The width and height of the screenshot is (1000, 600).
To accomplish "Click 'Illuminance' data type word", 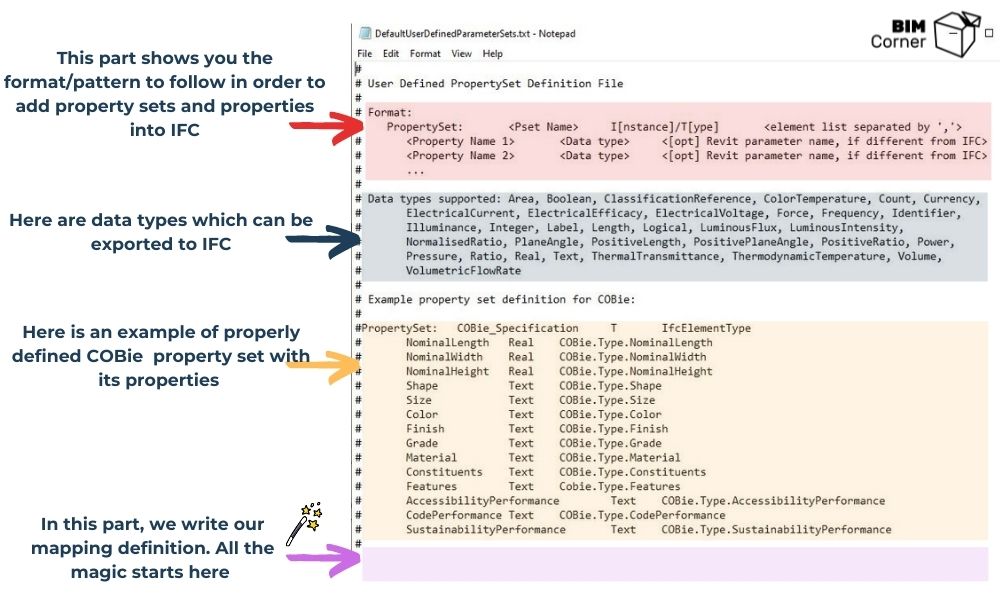I will pyautogui.click(x=443, y=228).
